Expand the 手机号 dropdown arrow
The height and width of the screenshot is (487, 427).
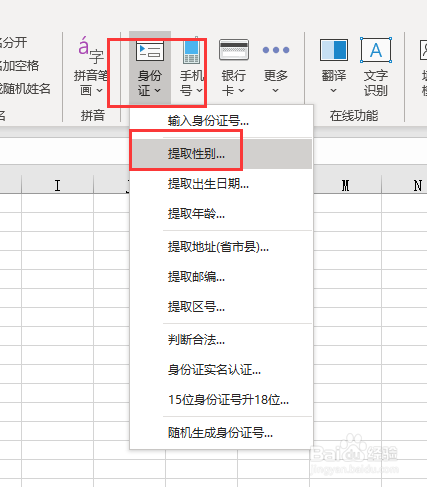(199, 90)
